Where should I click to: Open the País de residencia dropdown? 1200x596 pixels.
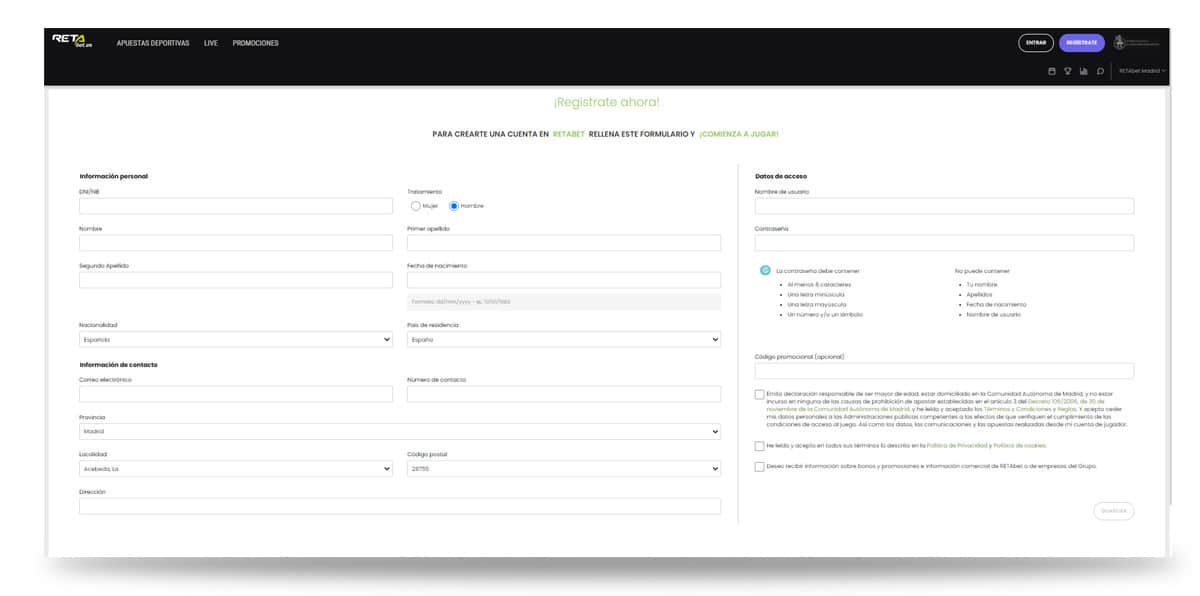[x=564, y=340]
